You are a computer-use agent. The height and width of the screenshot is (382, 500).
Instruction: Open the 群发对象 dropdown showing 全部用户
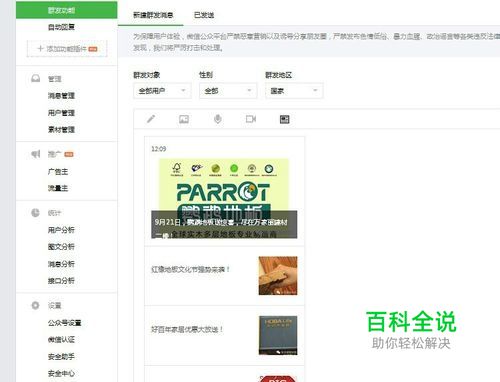162,91
